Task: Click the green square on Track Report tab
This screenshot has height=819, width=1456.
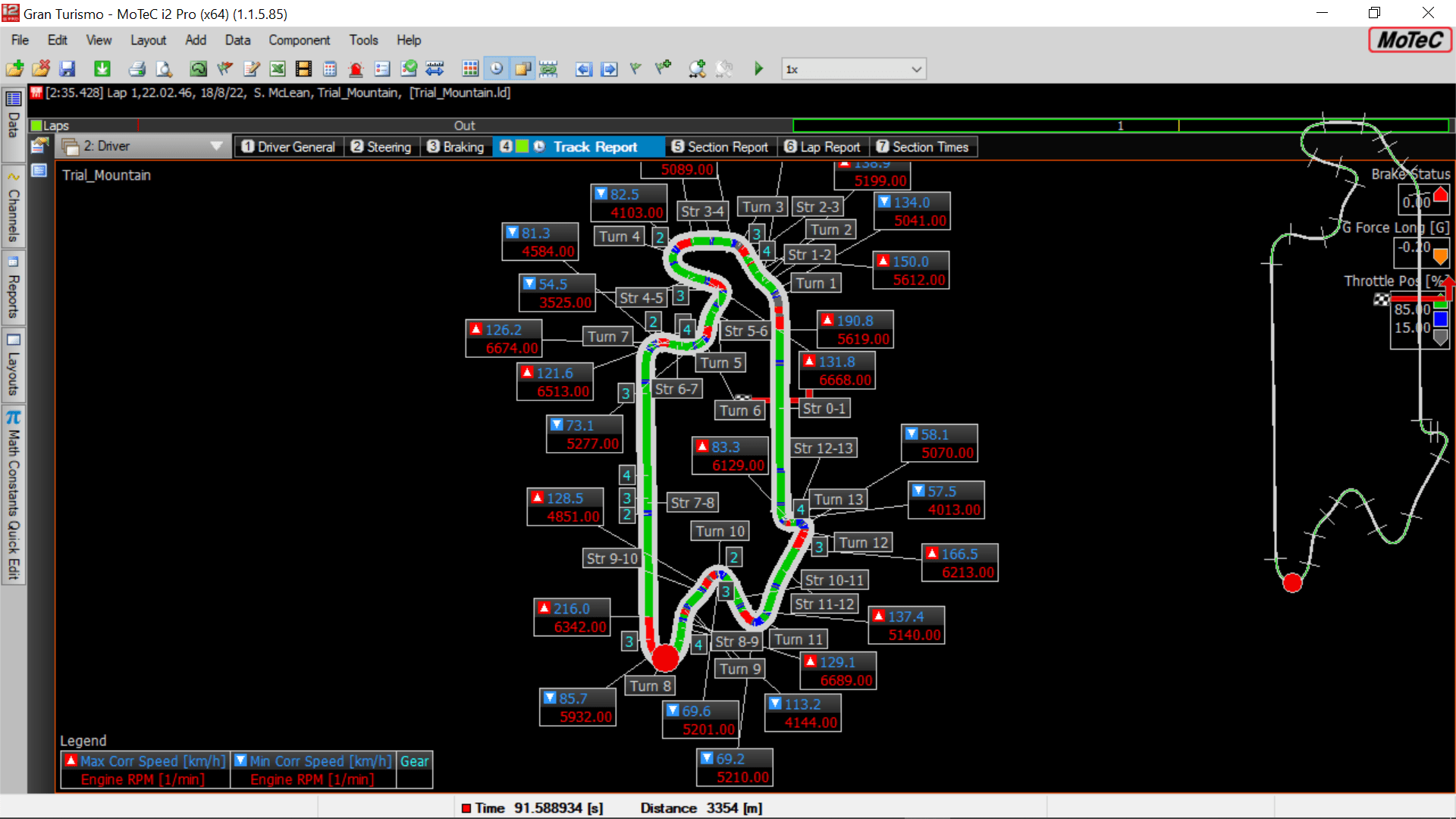Action: click(x=522, y=146)
